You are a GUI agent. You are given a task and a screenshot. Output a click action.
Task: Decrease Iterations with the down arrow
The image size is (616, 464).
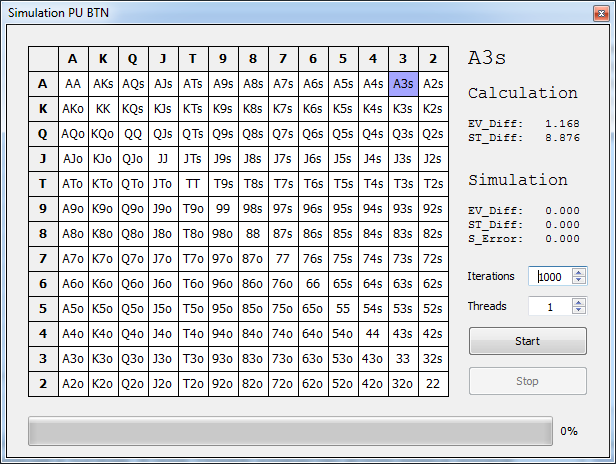pos(579,281)
